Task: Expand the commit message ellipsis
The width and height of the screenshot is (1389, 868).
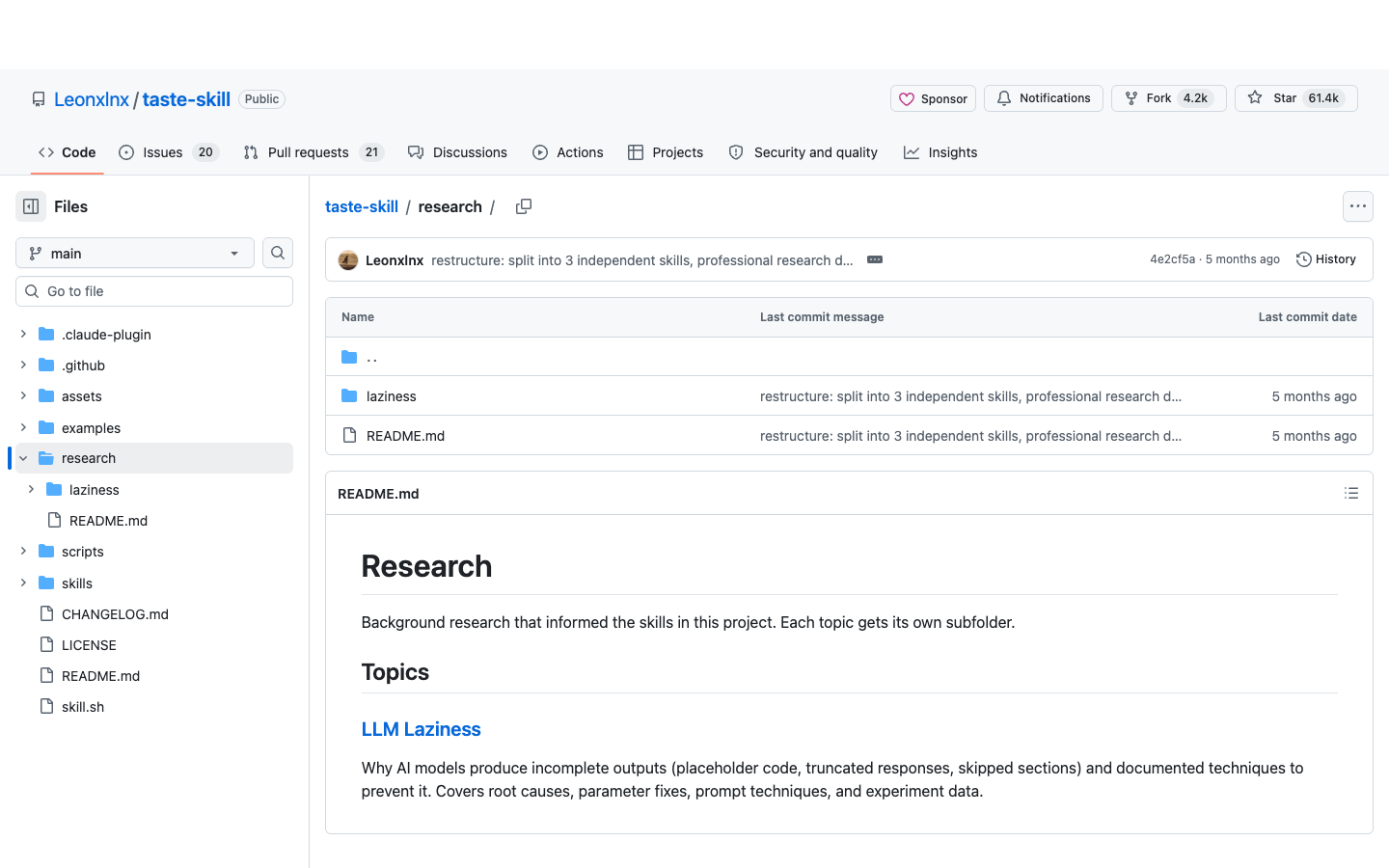Action: [x=875, y=259]
